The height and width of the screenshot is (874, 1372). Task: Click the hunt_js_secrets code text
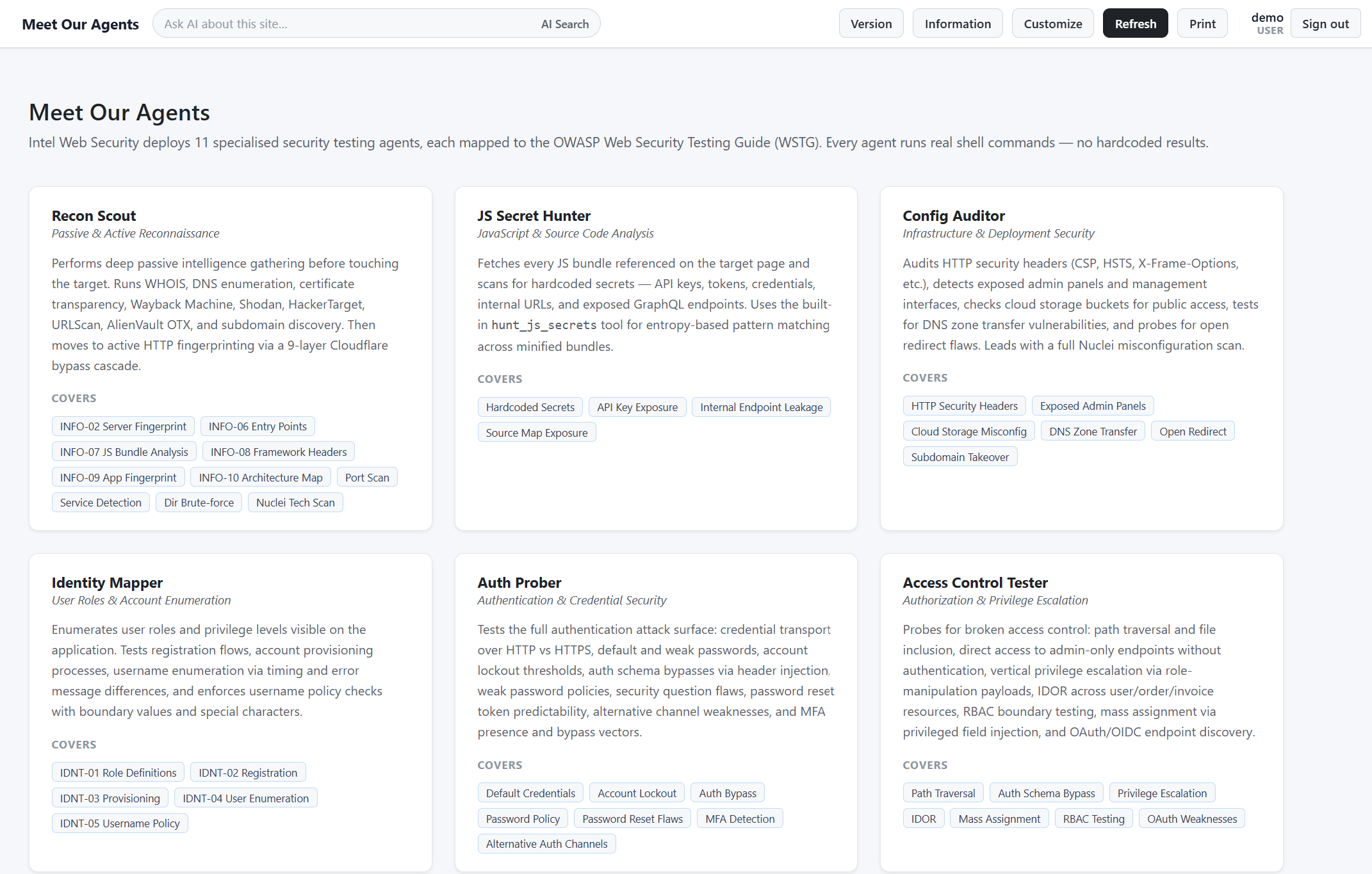tap(544, 325)
